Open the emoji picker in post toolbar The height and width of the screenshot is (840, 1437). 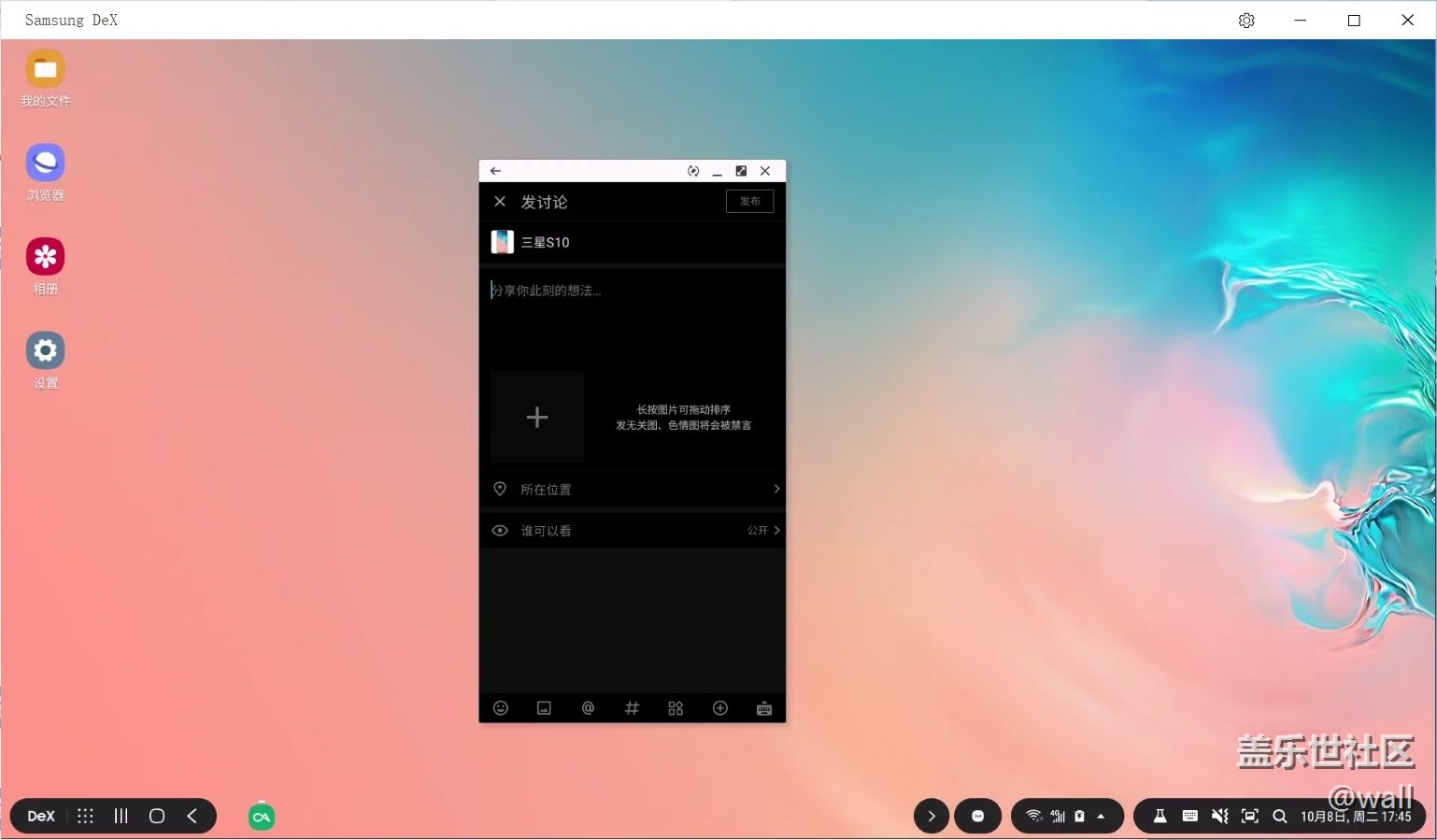click(x=501, y=708)
